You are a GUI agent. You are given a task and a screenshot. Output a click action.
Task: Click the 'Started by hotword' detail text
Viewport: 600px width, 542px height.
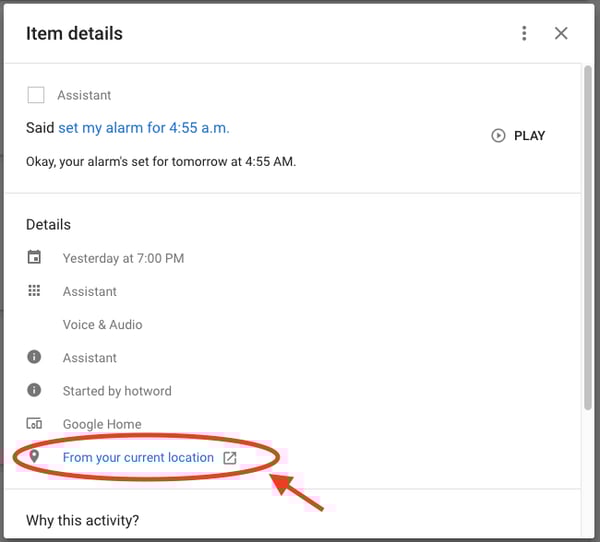117,391
